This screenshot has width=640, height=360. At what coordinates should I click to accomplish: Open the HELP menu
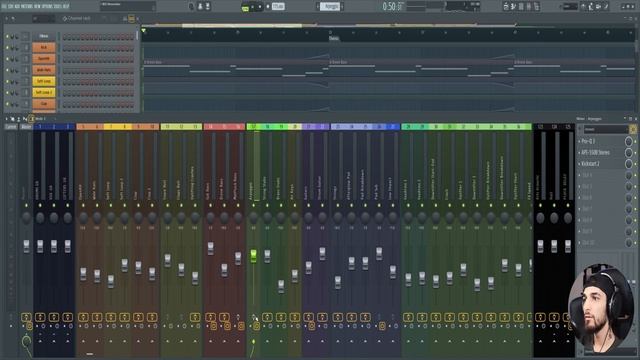tap(67, 7)
